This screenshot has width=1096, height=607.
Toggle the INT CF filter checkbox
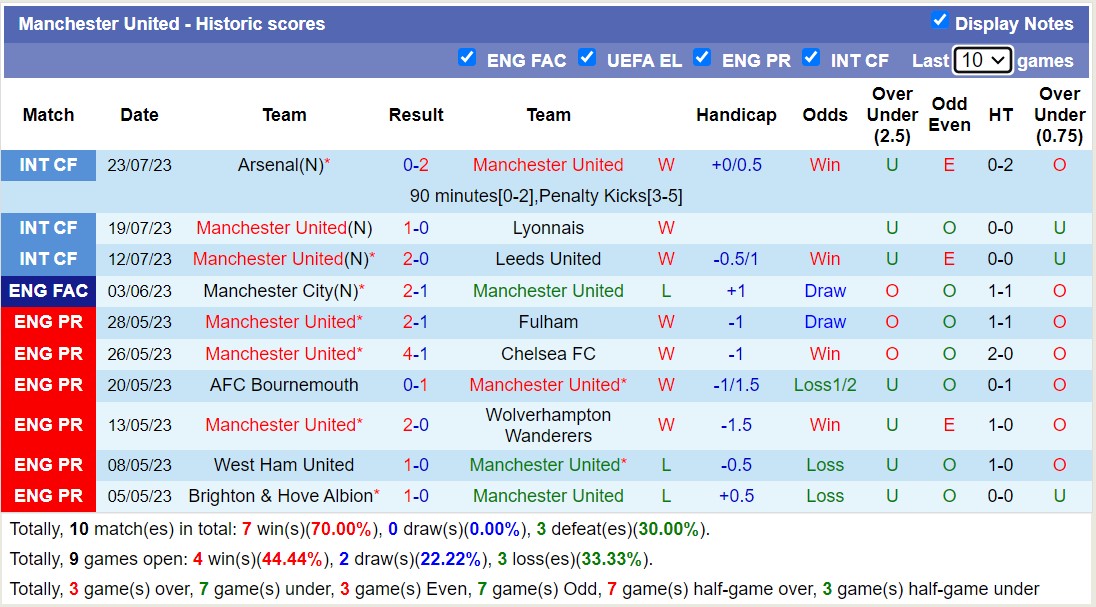click(x=812, y=59)
